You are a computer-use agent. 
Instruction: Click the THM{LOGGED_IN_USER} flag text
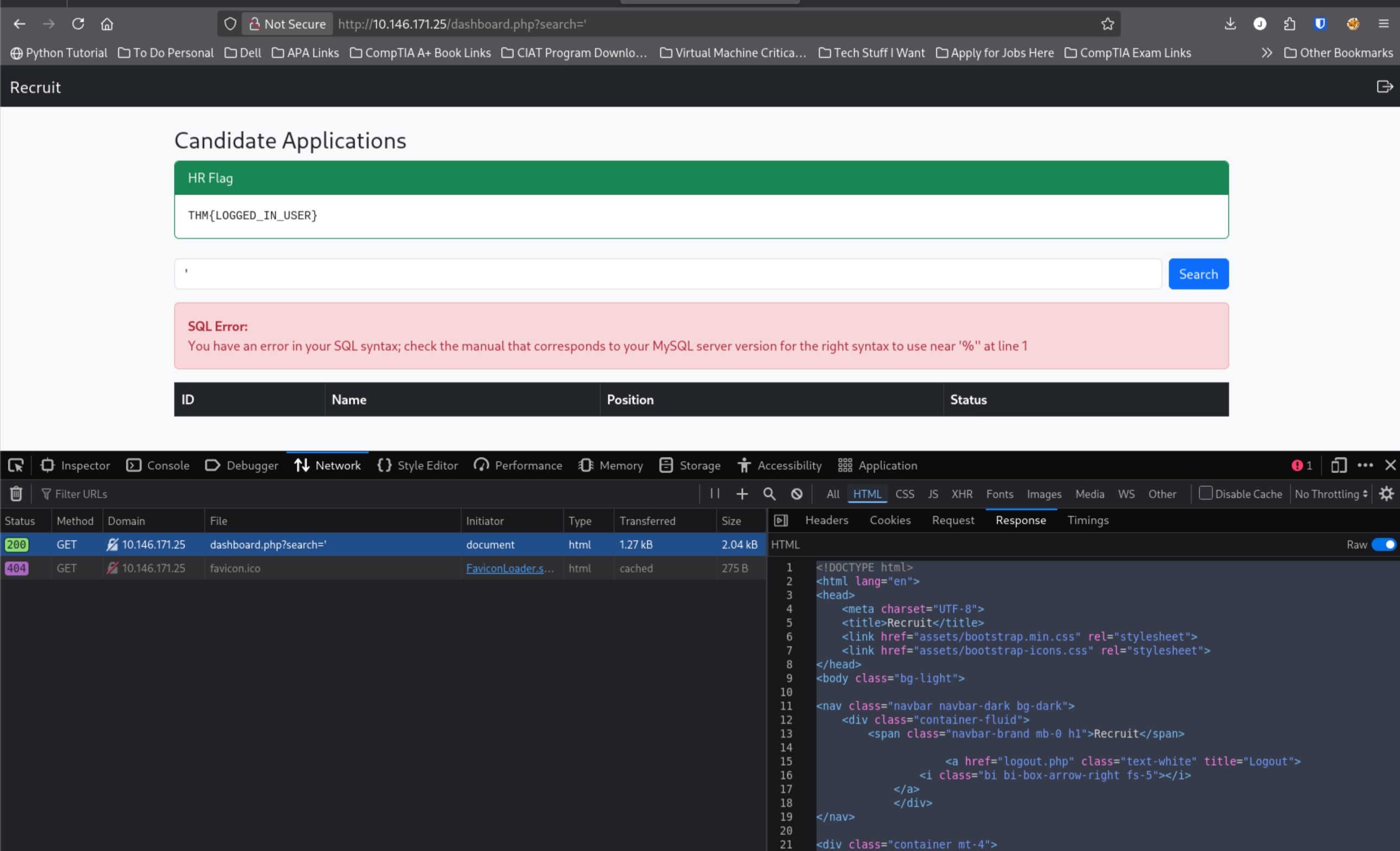[x=252, y=215]
